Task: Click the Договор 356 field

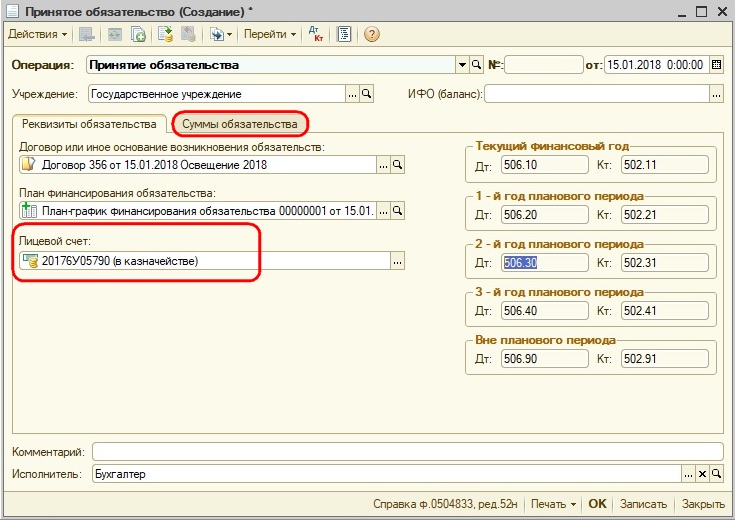Action: click(x=198, y=165)
